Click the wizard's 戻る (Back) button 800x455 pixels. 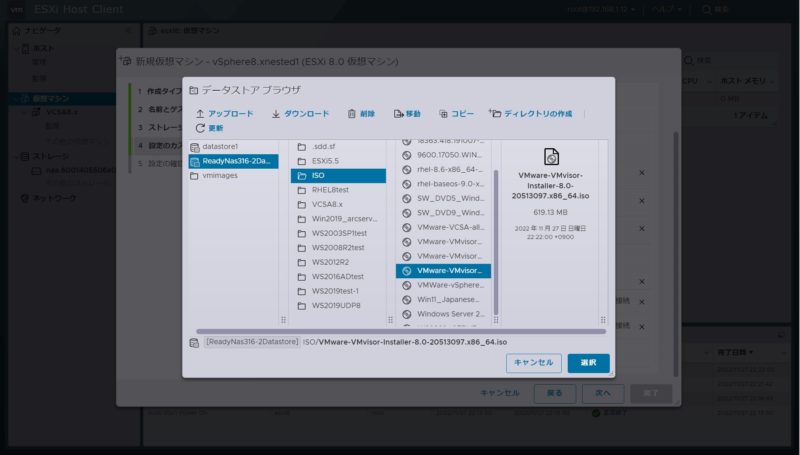point(555,393)
